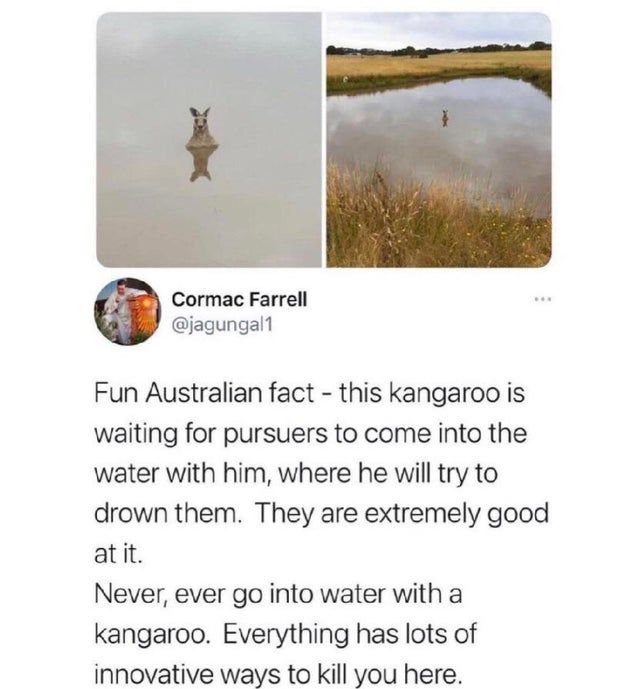Open the three-dot more options menu
640x689 pixels.
(x=543, y=300)
